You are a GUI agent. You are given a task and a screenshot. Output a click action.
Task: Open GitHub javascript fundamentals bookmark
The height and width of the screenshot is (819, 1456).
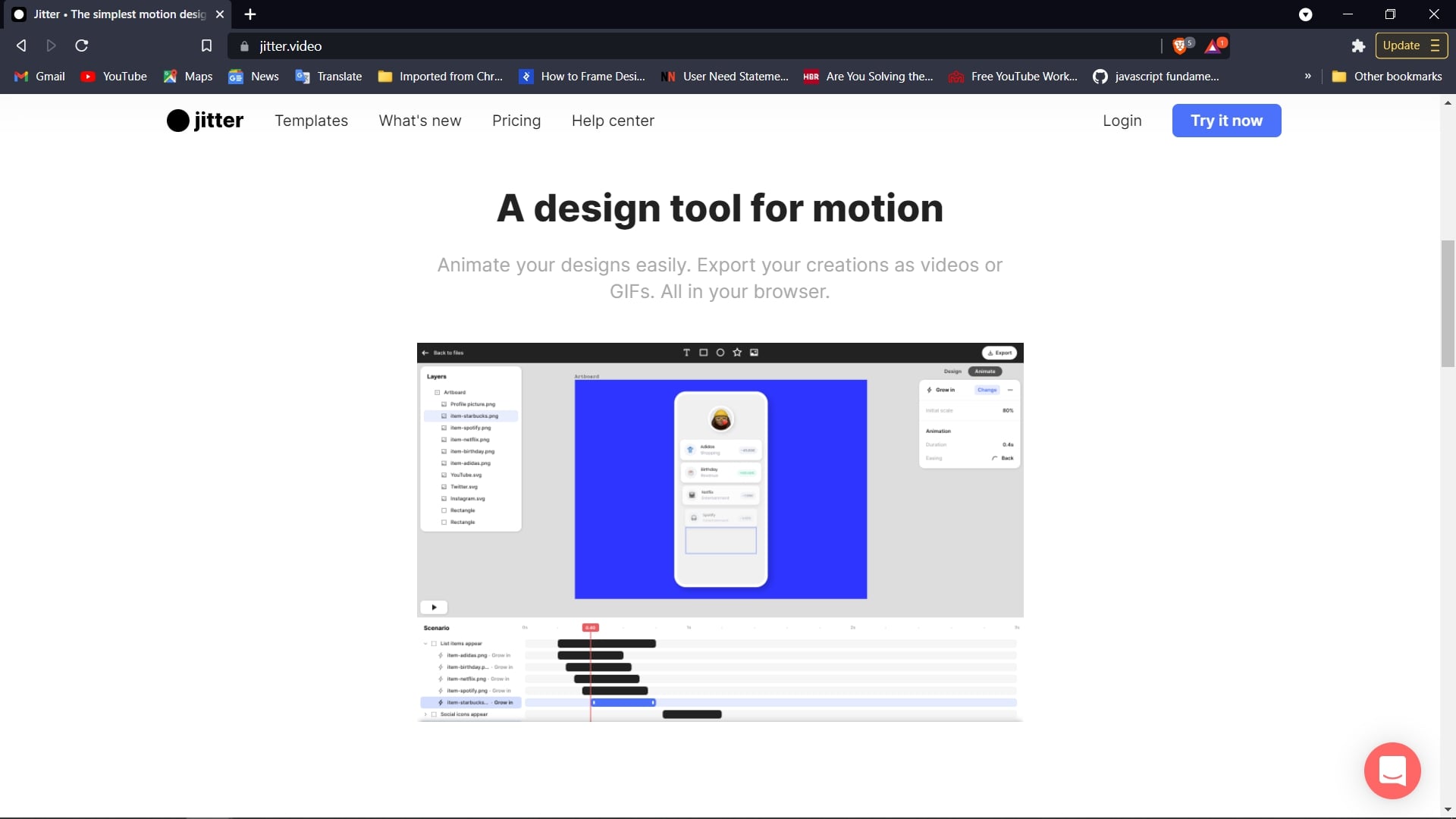pos(1156,77)
